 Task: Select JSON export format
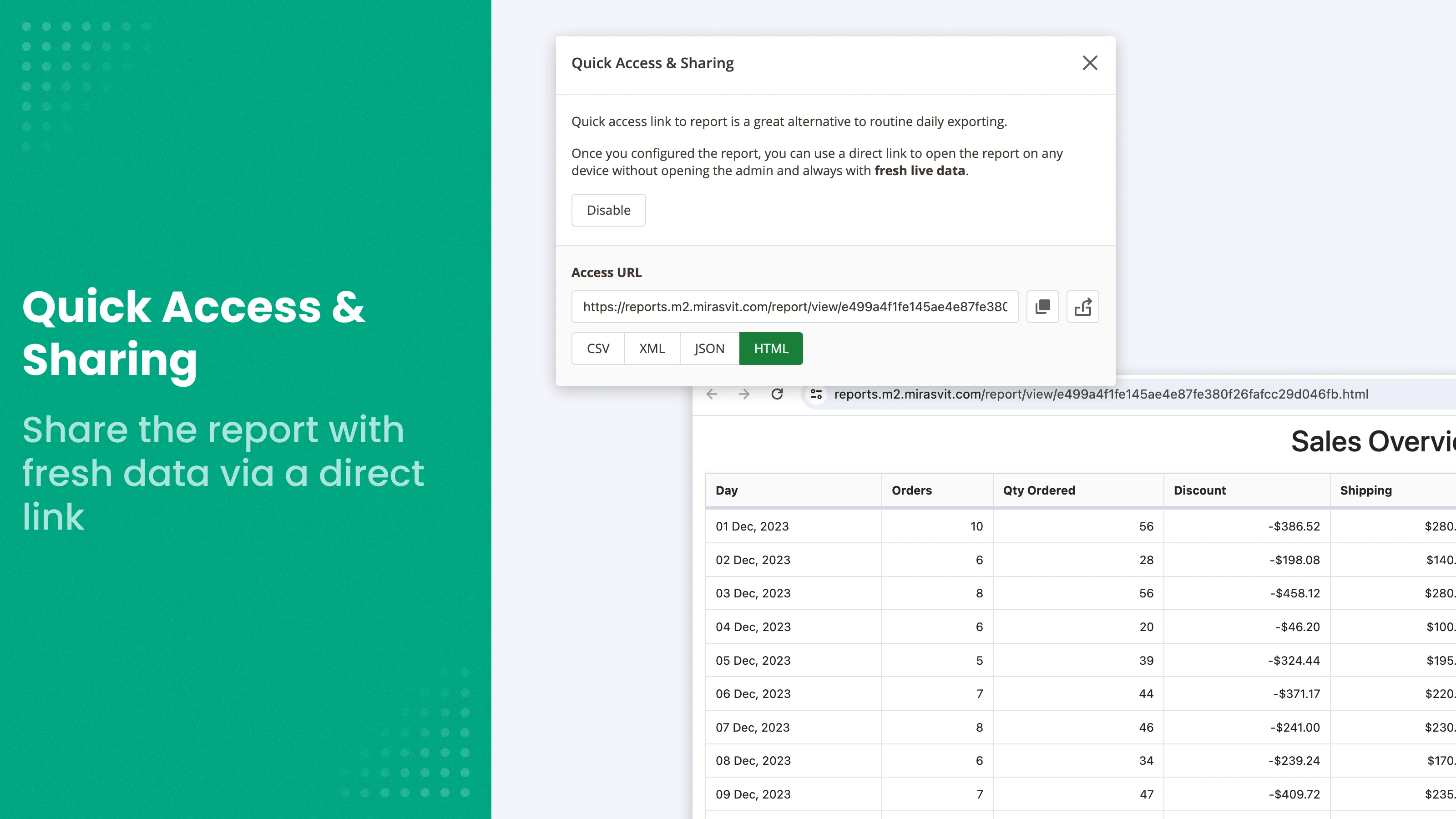[708, 348]
